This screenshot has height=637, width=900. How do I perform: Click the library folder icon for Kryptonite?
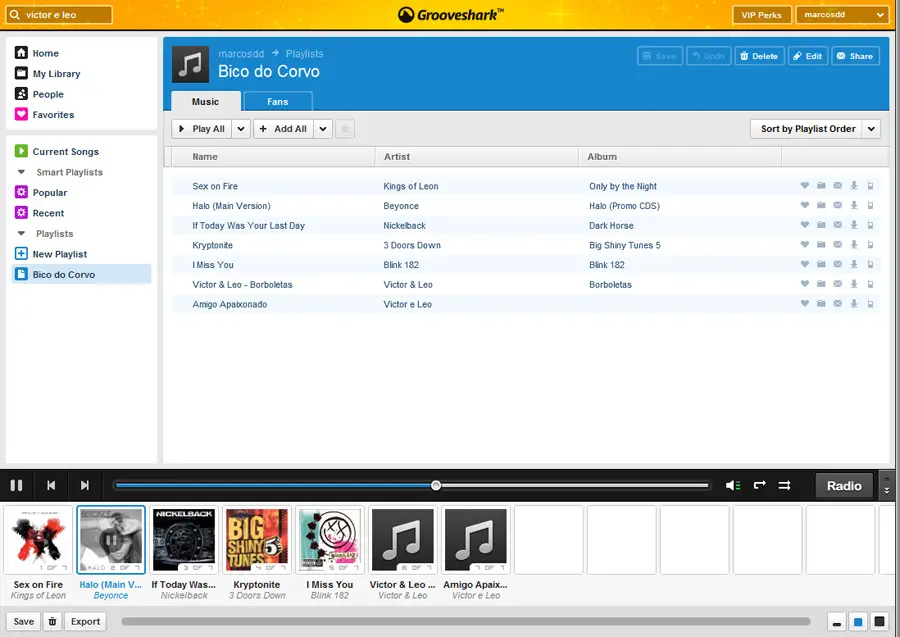point(821,244)
